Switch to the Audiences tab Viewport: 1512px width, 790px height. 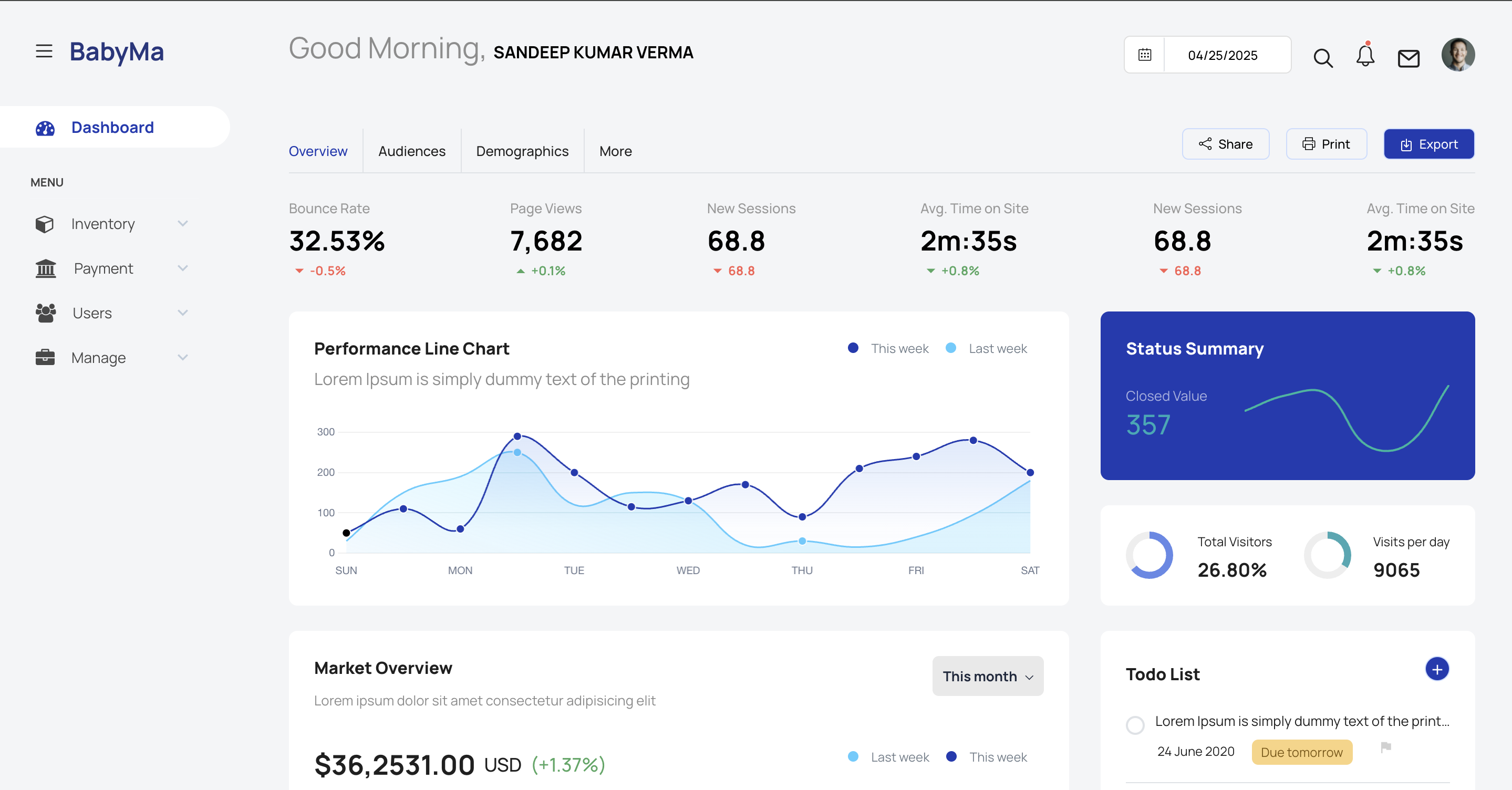[x=411, y=151]
